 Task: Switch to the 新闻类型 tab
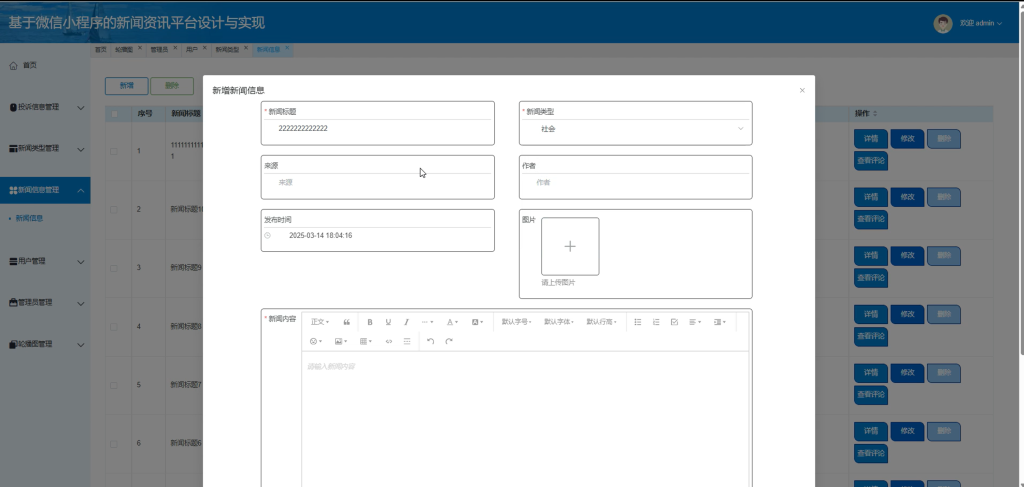227,50
